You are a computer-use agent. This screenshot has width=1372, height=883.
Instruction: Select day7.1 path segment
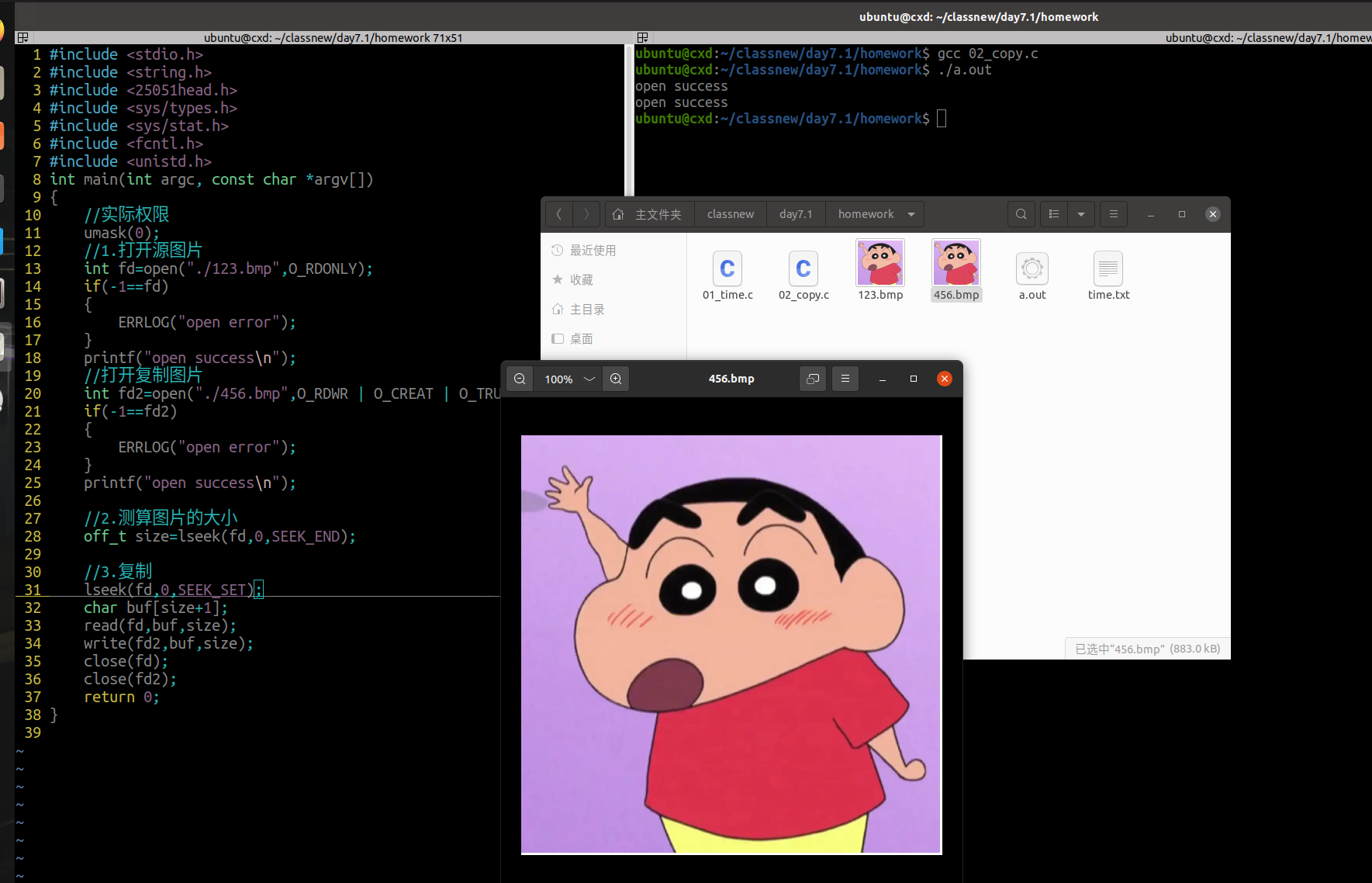pos(796,214)
